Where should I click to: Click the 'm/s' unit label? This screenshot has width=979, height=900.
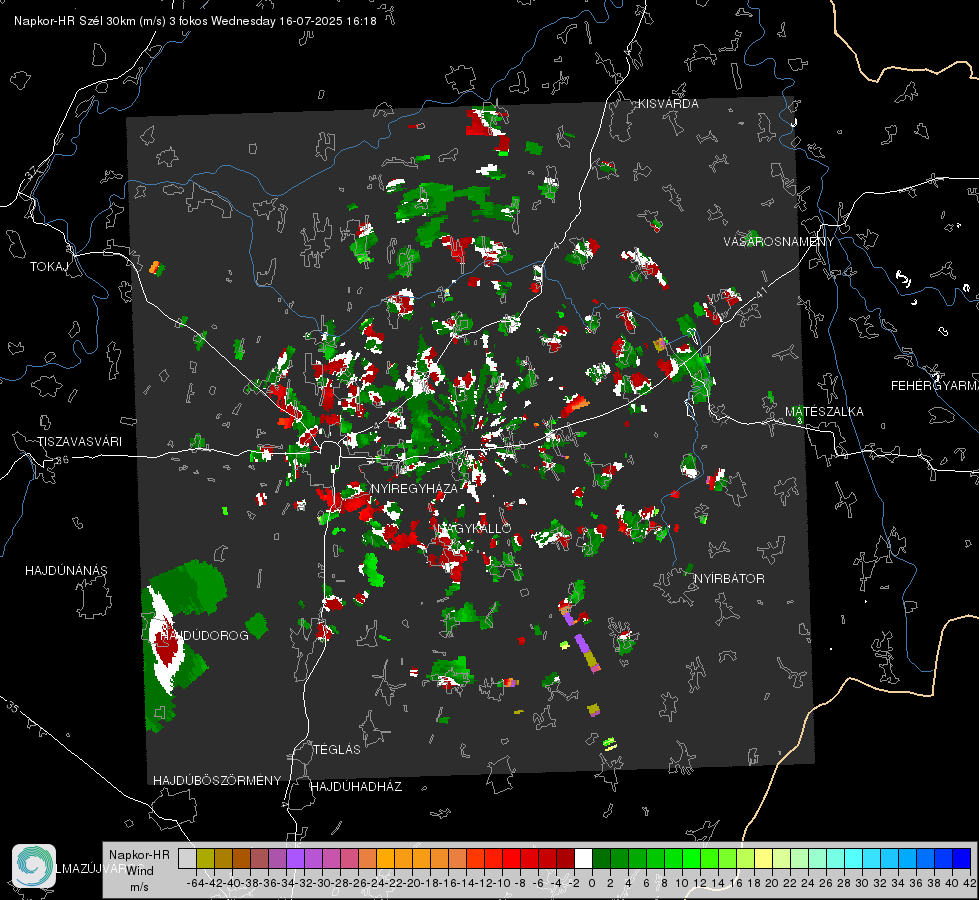(139, 887)
